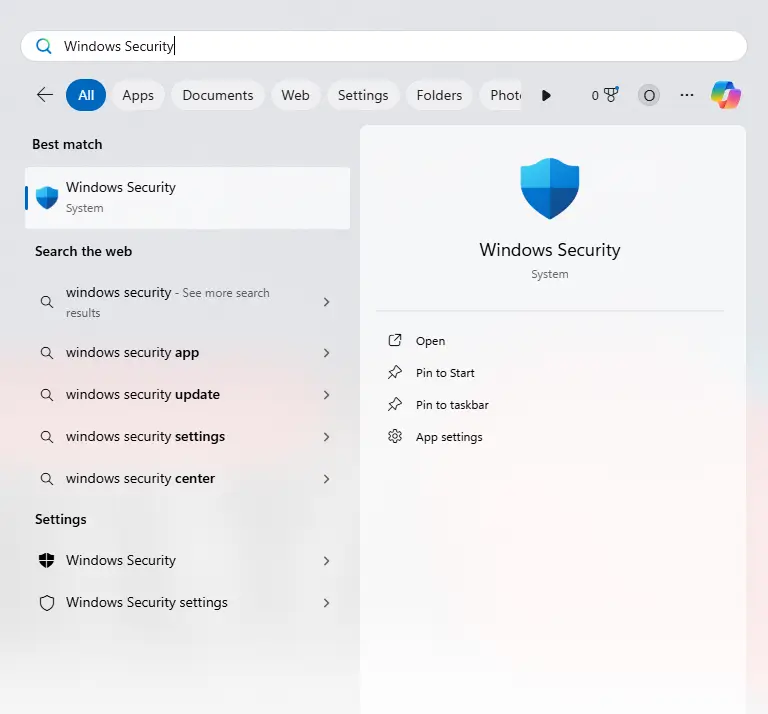The image size is (768, 714).
Task: Expand chevron for 'Windows Security settings' item
Action: pos(326,603)
